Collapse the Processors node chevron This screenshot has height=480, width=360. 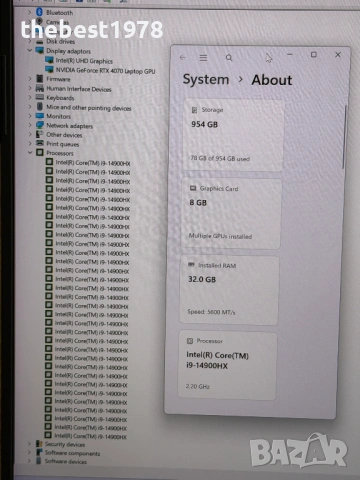pyautogui.click(x=30, y=153)
